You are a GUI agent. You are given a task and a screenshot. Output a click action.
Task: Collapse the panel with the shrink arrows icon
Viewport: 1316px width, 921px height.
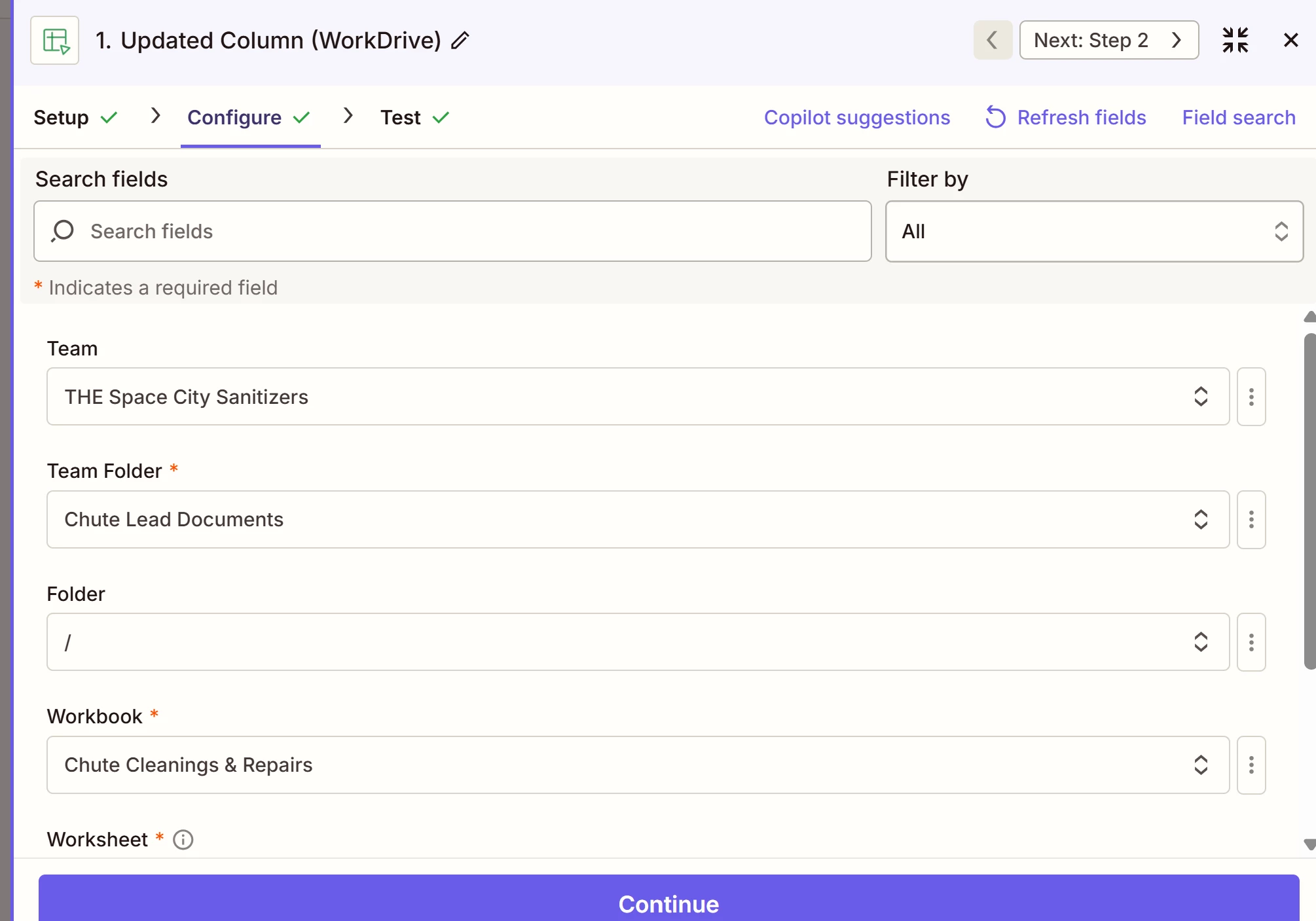point(1235,41)
